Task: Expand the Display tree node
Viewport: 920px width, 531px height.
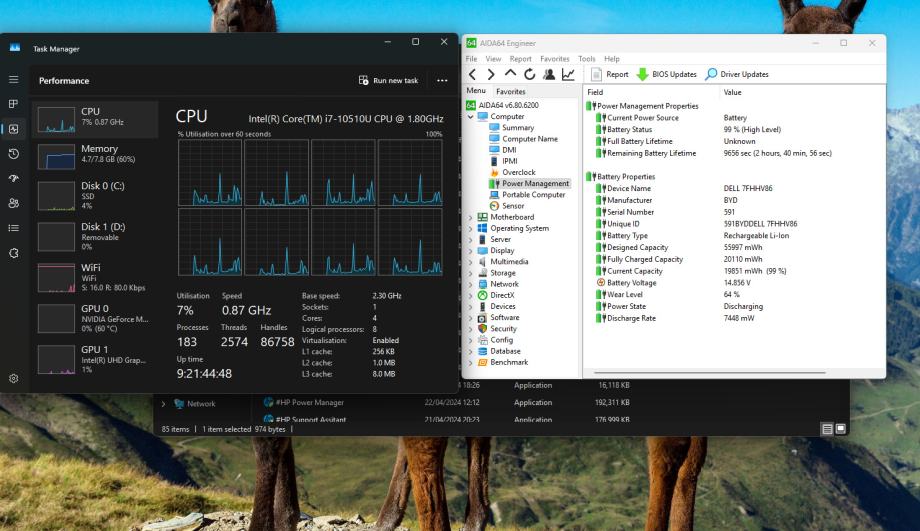Action: point(470,251)
